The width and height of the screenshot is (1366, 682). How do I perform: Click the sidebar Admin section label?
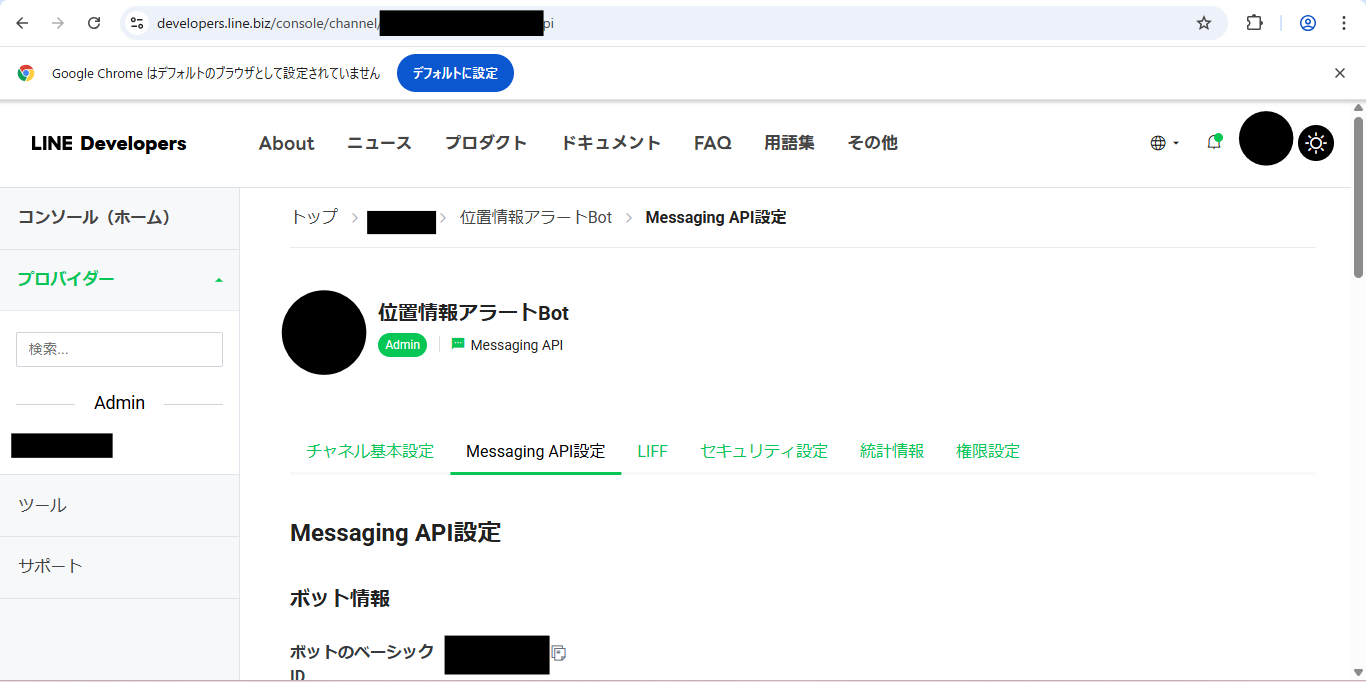(x=120, y=403)
